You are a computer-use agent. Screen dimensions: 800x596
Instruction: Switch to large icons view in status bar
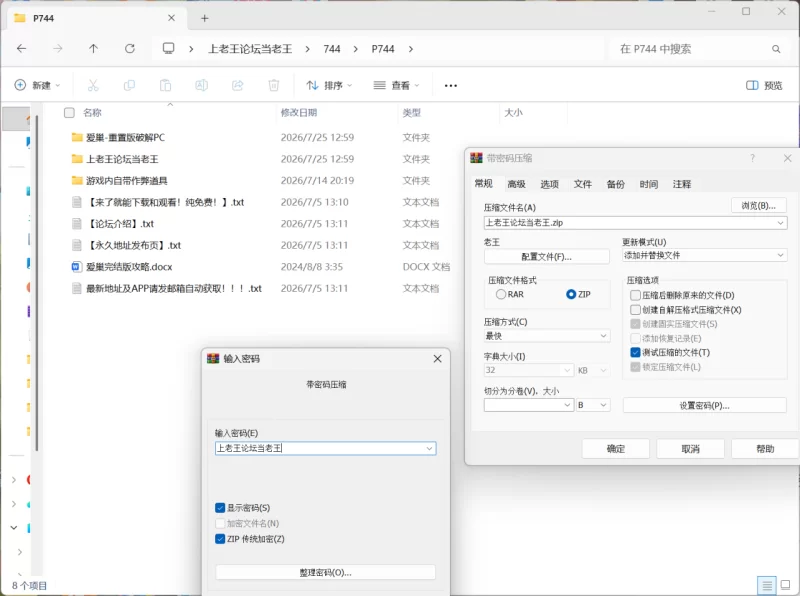786,585
